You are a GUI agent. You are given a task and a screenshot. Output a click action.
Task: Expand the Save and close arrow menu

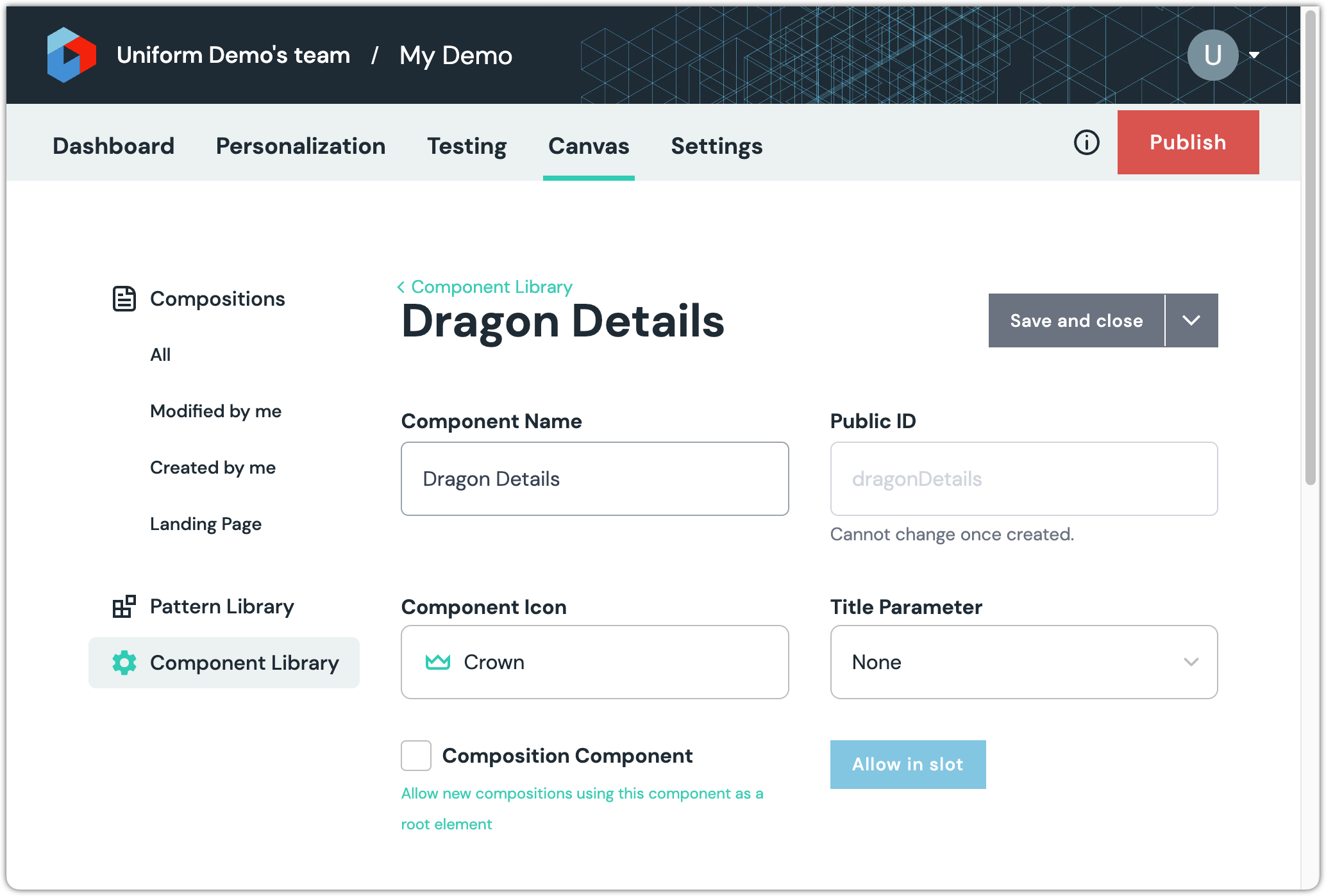(x=1191, y=320)
